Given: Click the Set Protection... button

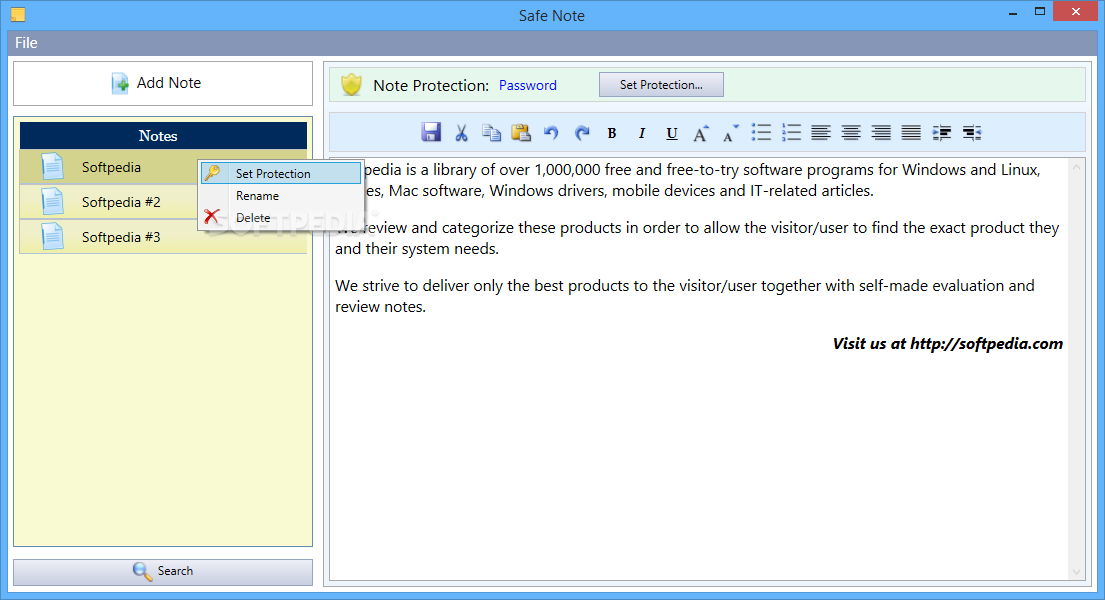Looking at the screenshot, I should [661, 85].
